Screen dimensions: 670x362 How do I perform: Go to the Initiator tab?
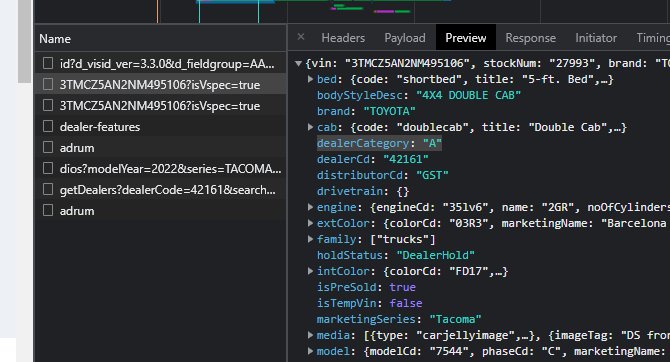click(x=596, y=38)
